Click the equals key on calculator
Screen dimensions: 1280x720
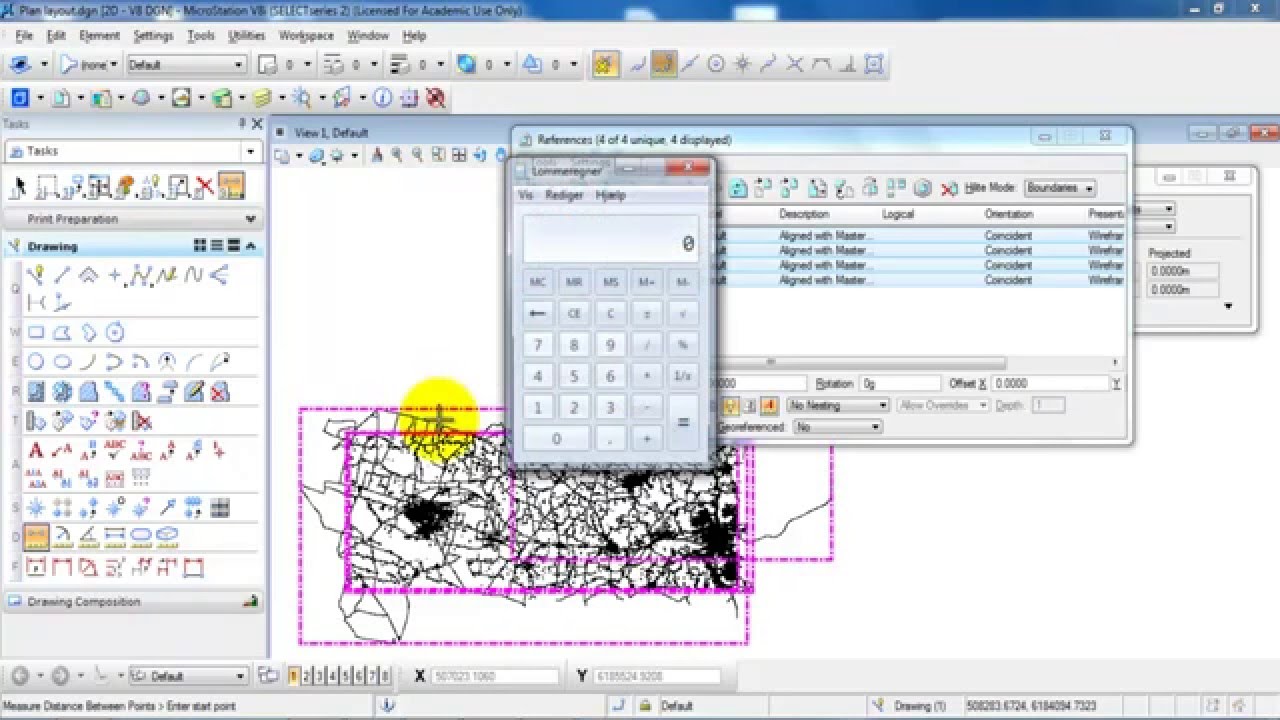coord(683,422)
